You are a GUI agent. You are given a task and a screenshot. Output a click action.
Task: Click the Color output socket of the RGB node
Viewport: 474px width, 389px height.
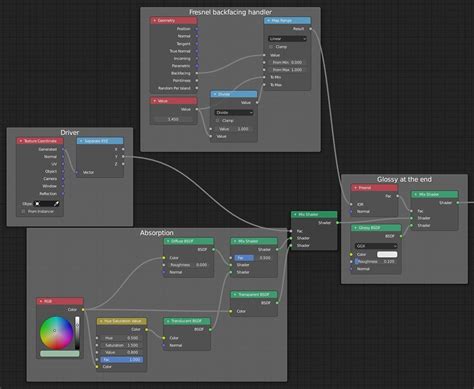[x=83, y=310]
